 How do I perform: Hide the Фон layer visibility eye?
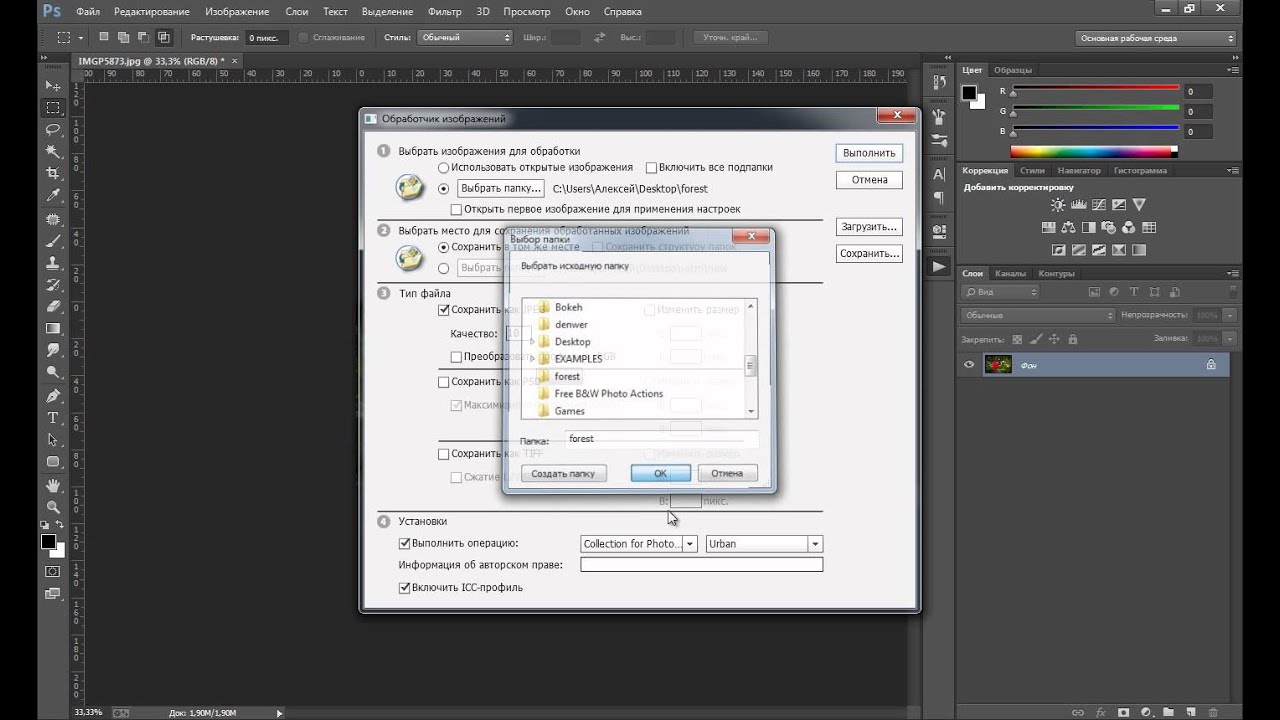pos(968,365)
